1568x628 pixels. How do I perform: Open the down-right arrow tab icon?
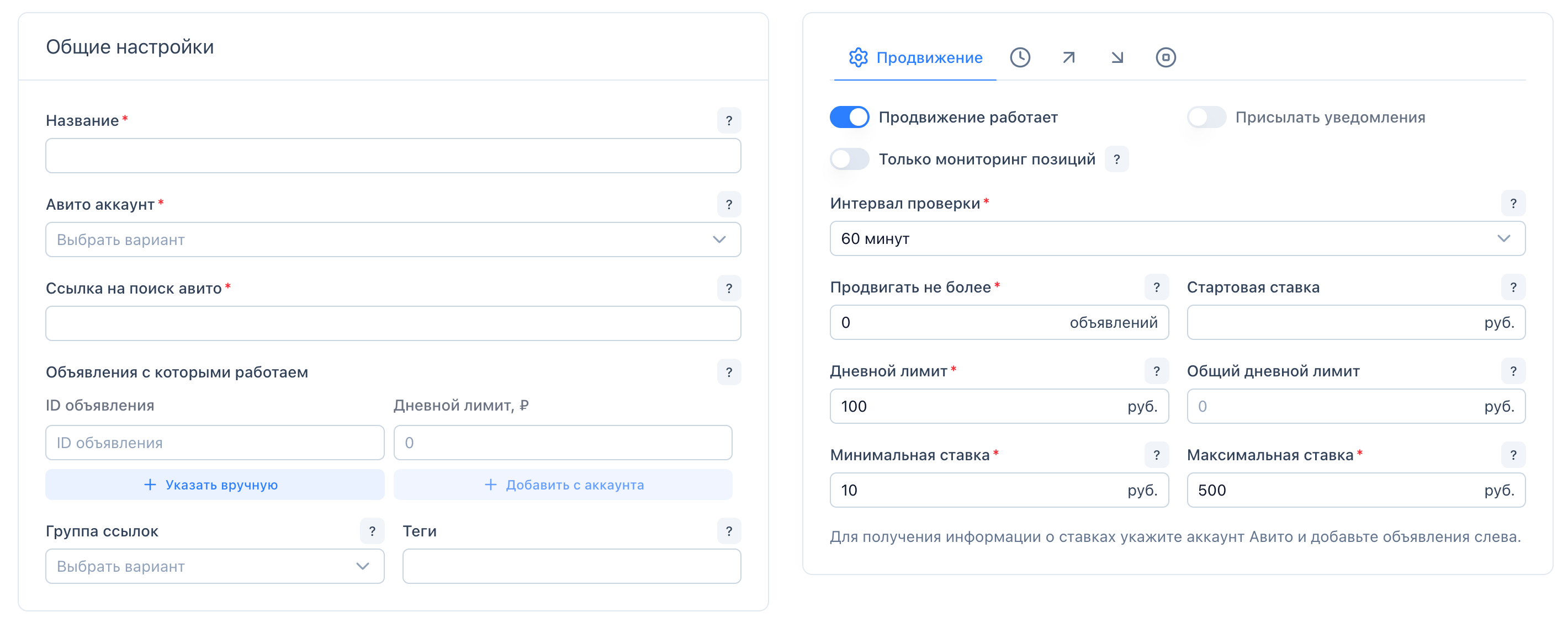[1117, 58]
